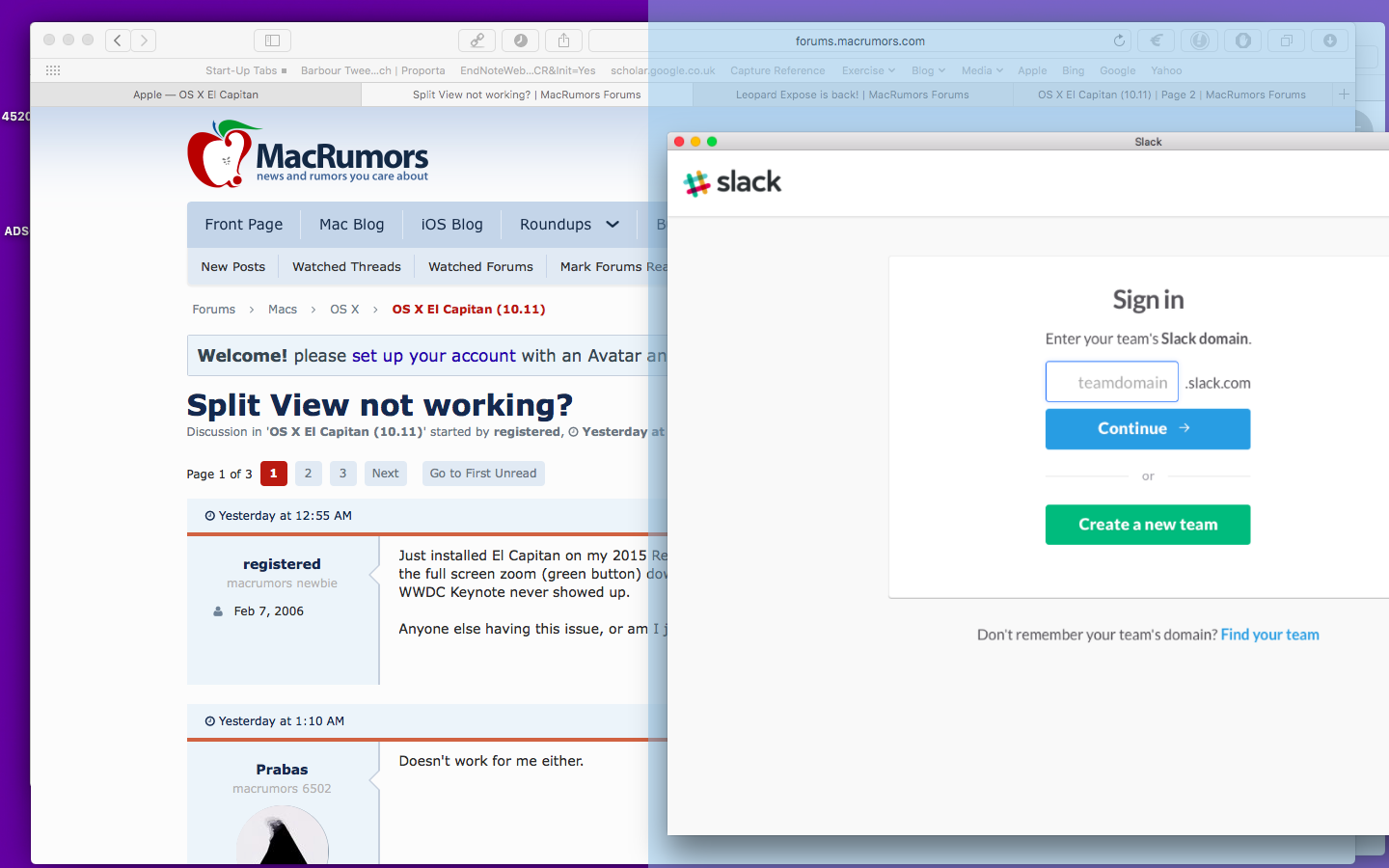Reload the page with the refresh icon

tap(1119, 41)
